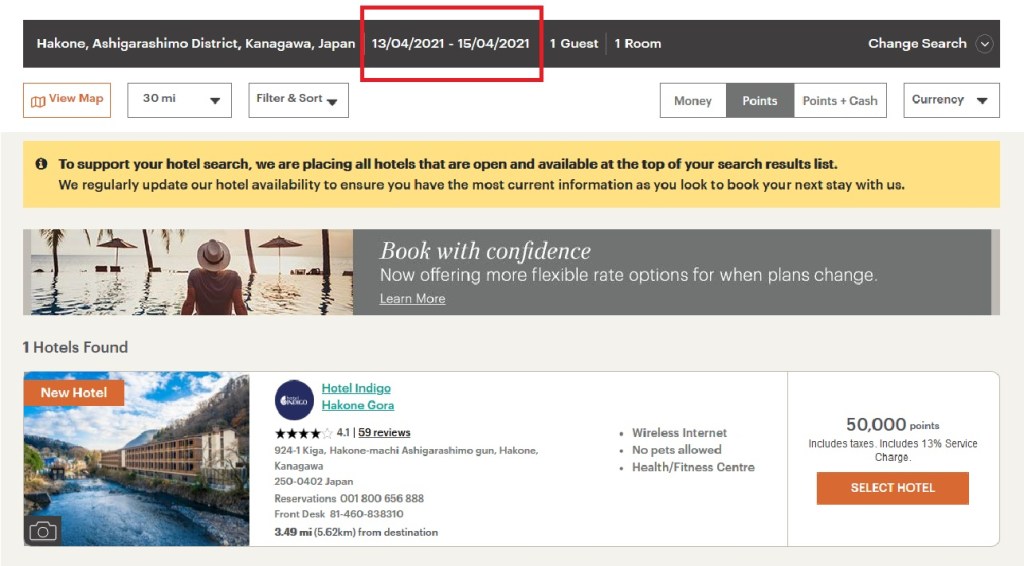Open the Currency dropdown
Image resolution: width=1024 pixels, height=566 pixels.
pos(950,100)
